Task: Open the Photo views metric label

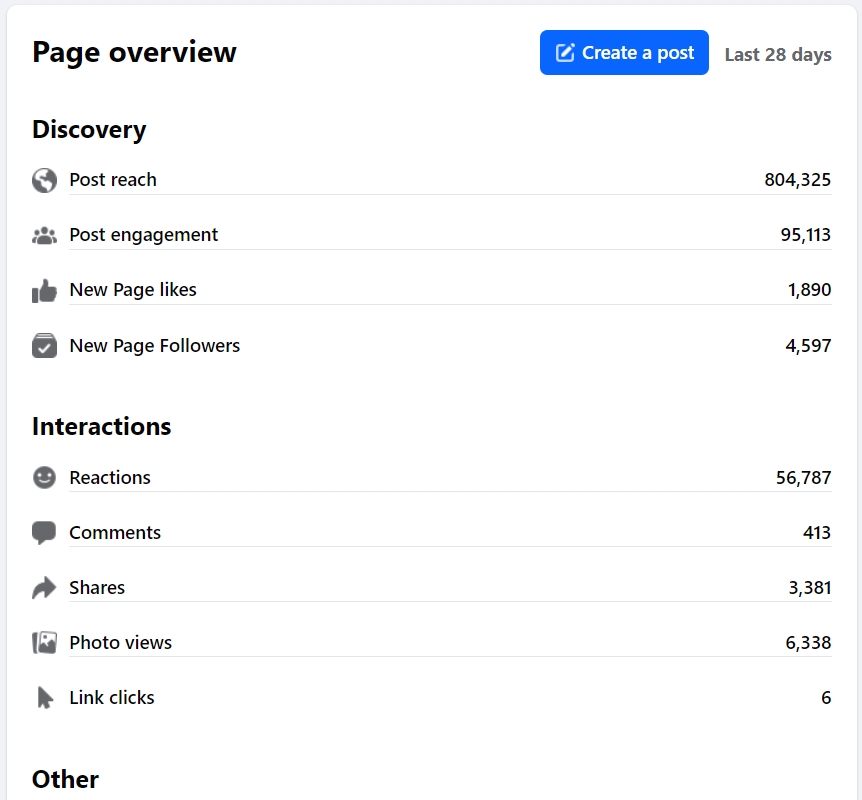Action: 120,643
